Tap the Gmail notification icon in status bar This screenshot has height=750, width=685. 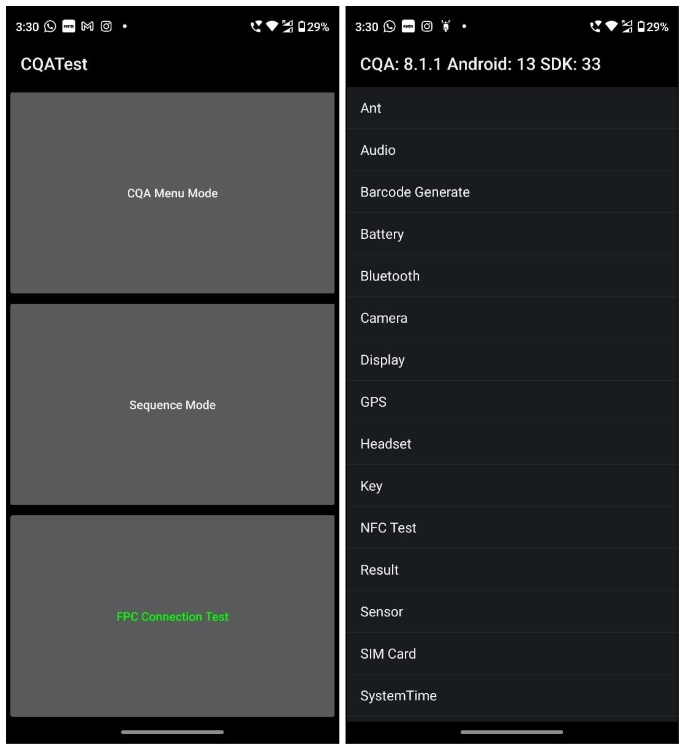pyautogui.click(x=88, y=26)
